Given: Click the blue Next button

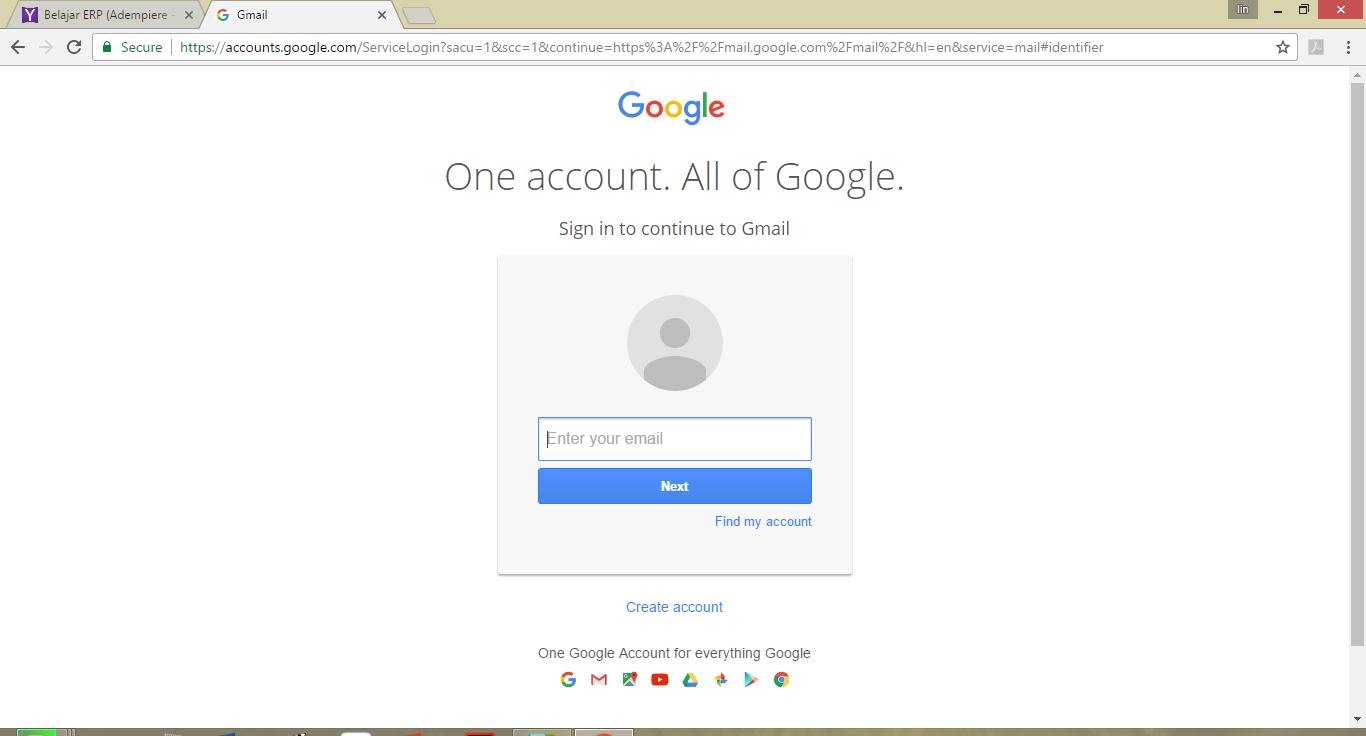Looking at the screenshot, I should 675,486.
